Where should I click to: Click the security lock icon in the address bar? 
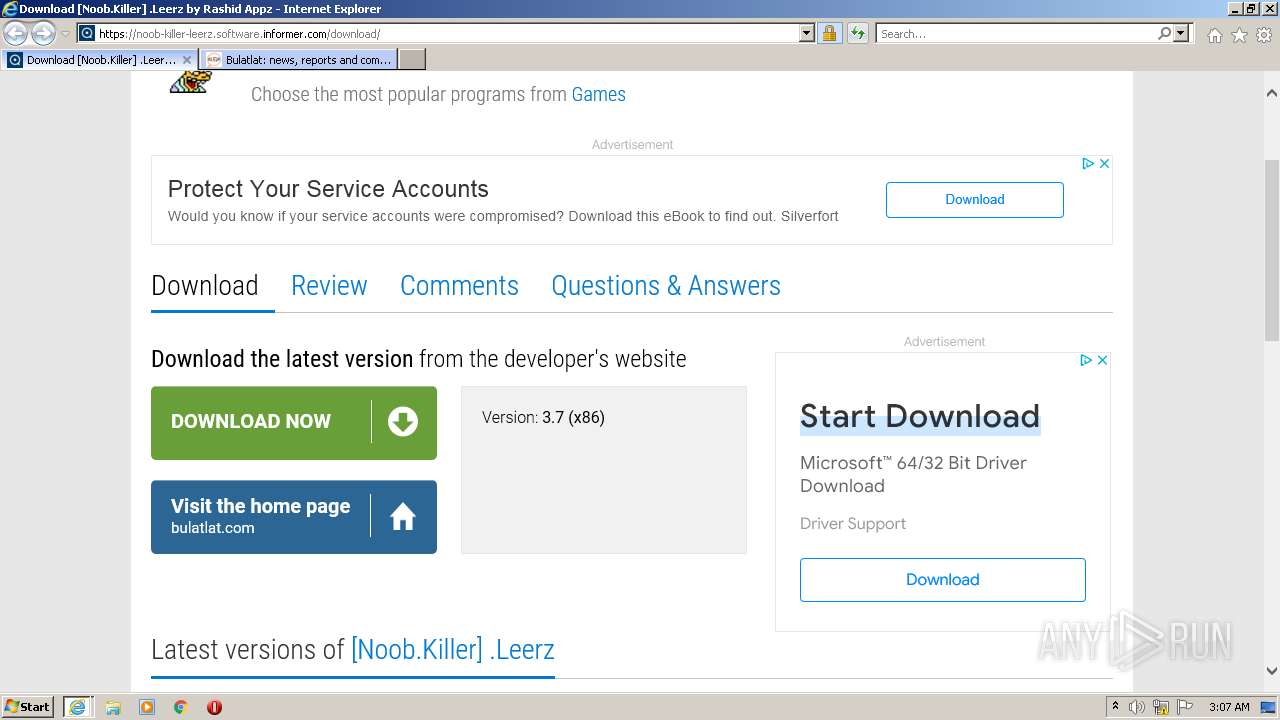[x=829, y=33]
